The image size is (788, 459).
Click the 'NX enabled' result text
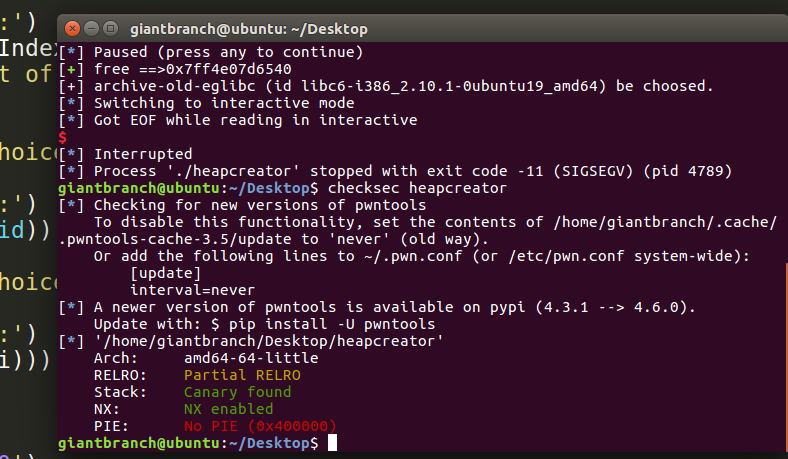pos(229,409)
